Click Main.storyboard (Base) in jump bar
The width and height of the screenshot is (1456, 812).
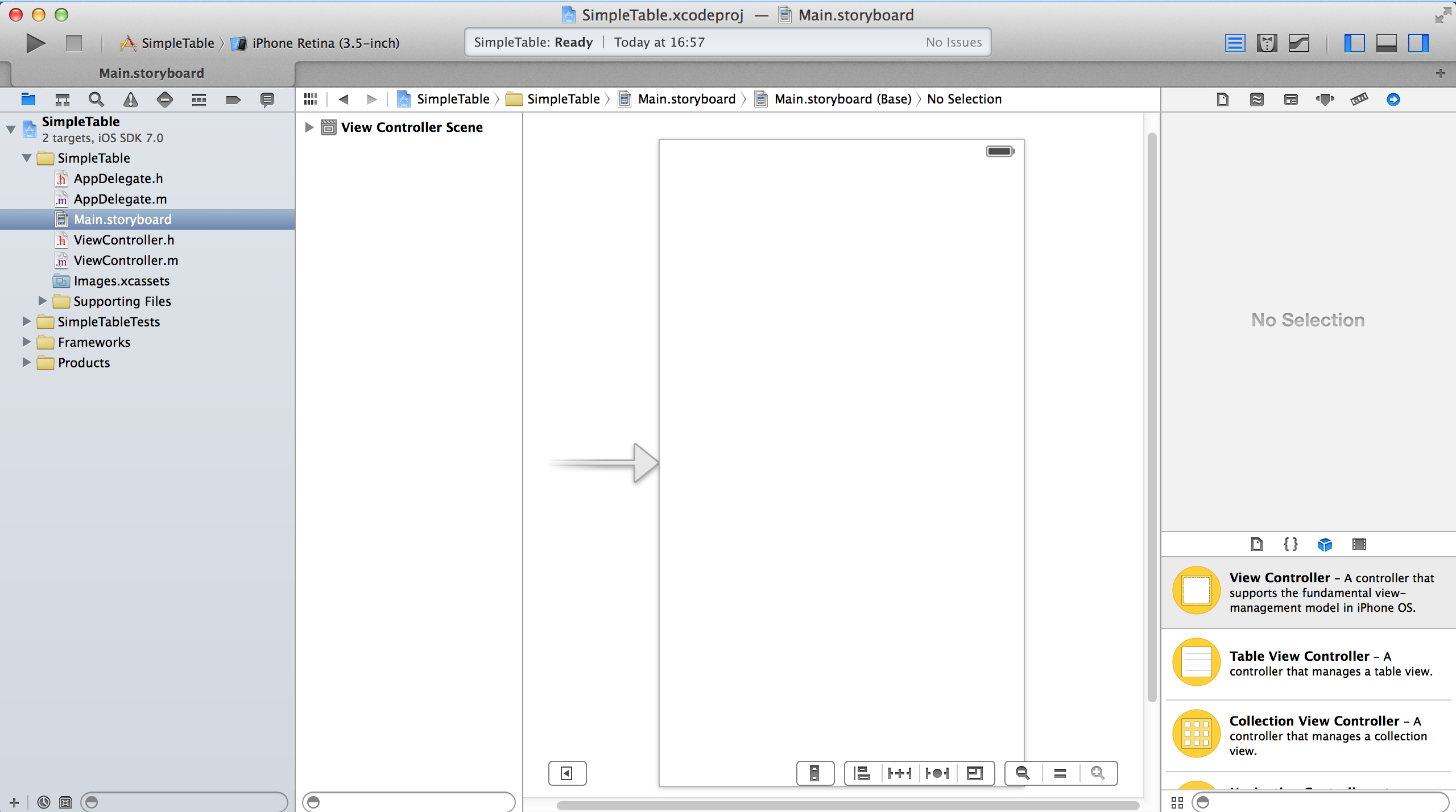[833, 100]
